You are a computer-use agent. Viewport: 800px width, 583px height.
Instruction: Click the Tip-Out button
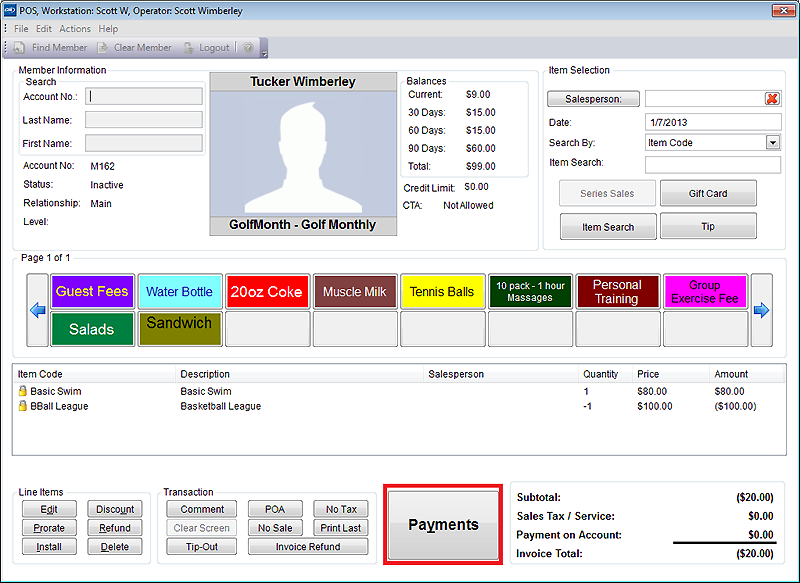202,547
